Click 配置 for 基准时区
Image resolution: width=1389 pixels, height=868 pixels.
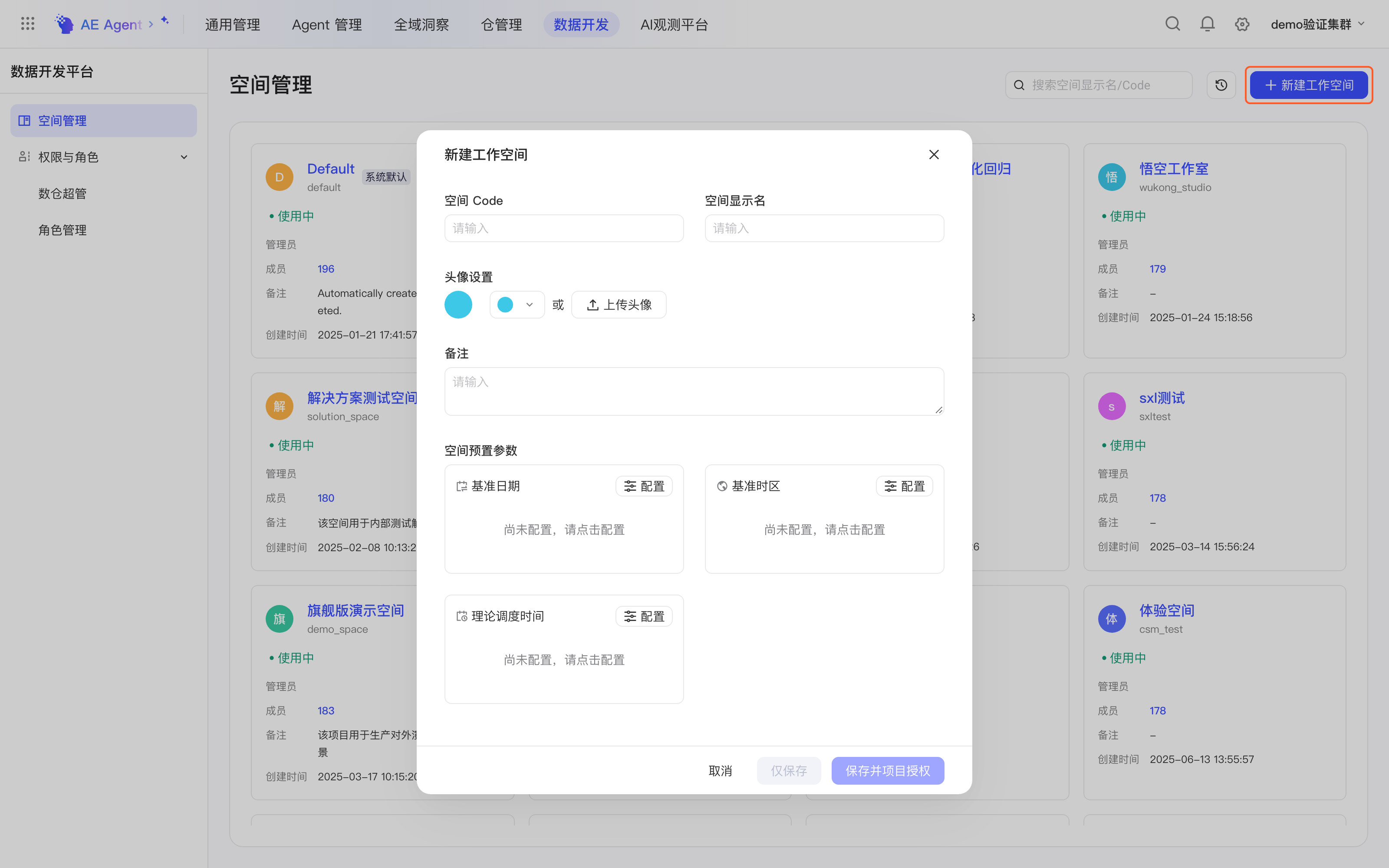pyautogui.click(x=904, y=486)
